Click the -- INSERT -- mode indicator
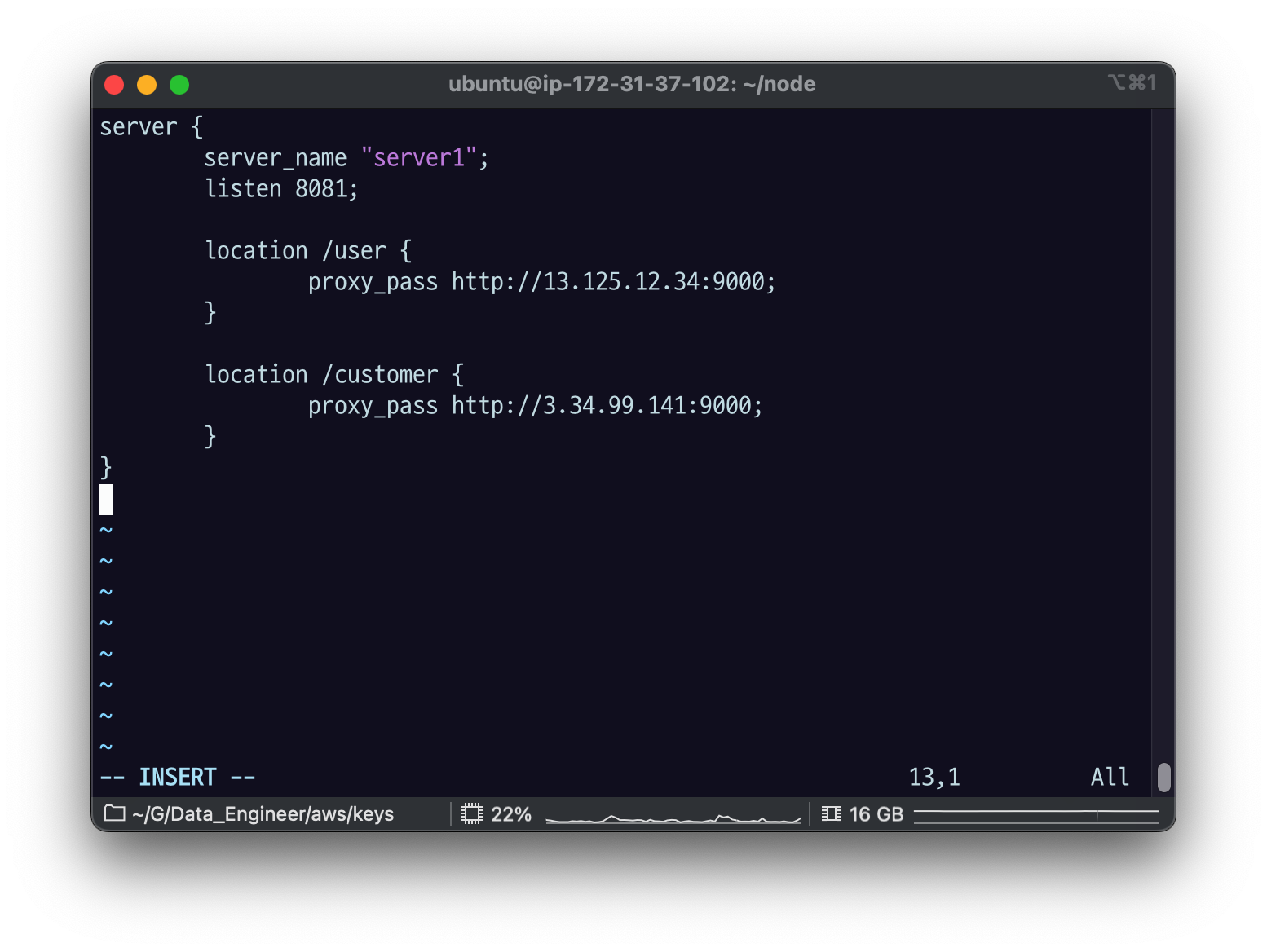This screenshot has height=952, width=1267. coord(178,778)
